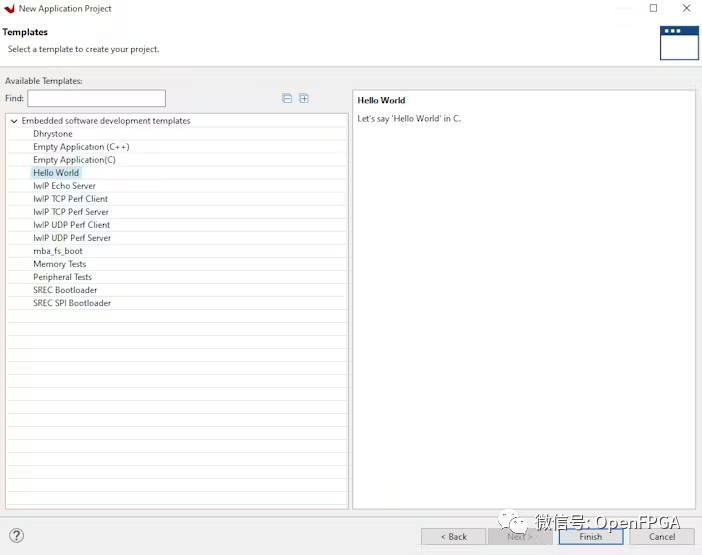Choose Empty Application (C++) template

pos(81,147)
